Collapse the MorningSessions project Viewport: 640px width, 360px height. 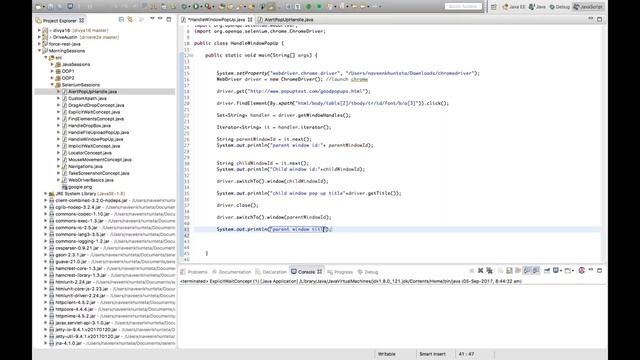pyautogui.click(x=40, y=51)
